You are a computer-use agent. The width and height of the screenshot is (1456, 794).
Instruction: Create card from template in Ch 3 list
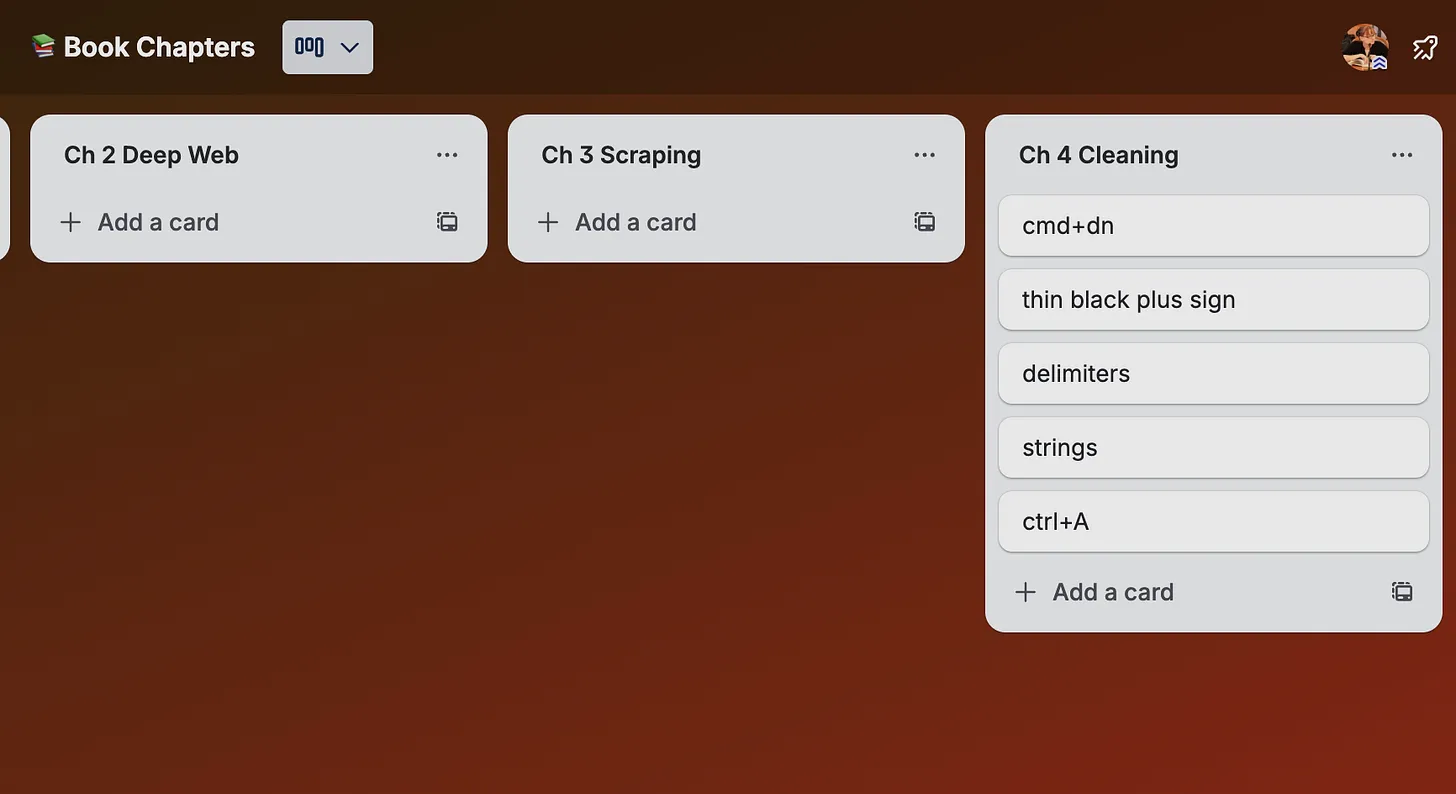[x=925, y=222]
